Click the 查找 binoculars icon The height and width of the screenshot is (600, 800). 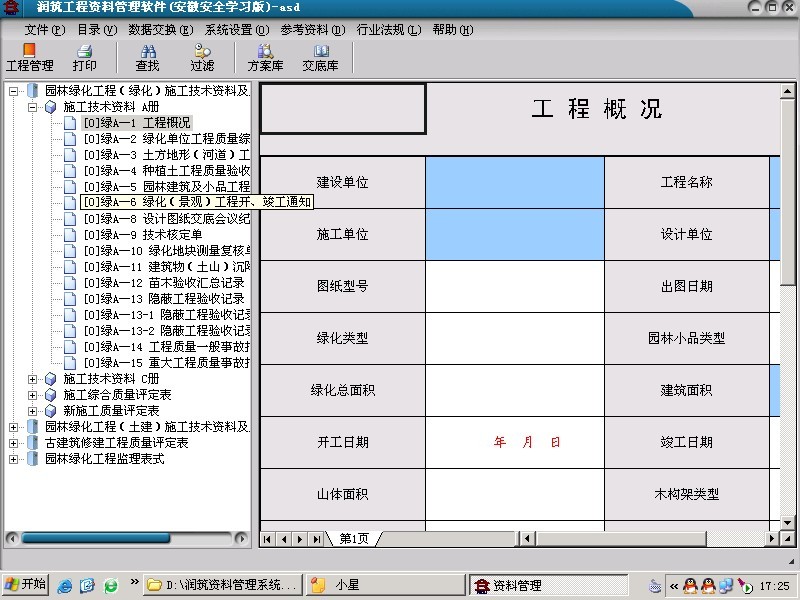click(147, 58)
